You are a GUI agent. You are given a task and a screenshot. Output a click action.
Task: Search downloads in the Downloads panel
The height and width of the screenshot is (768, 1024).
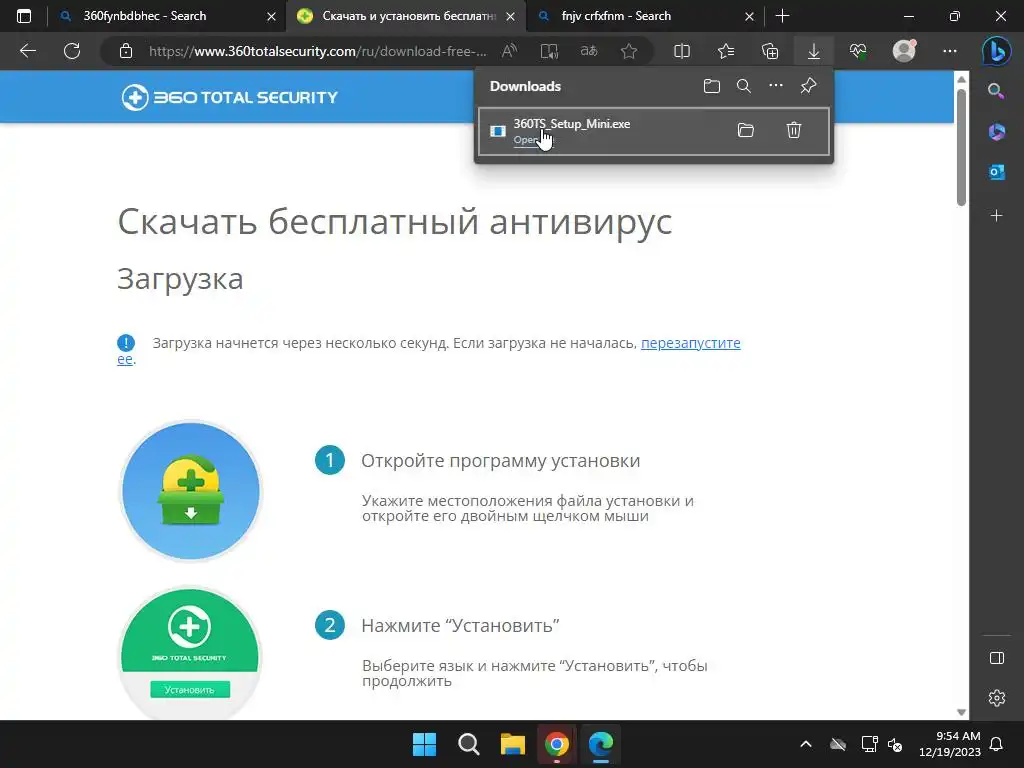pos(744,86)
